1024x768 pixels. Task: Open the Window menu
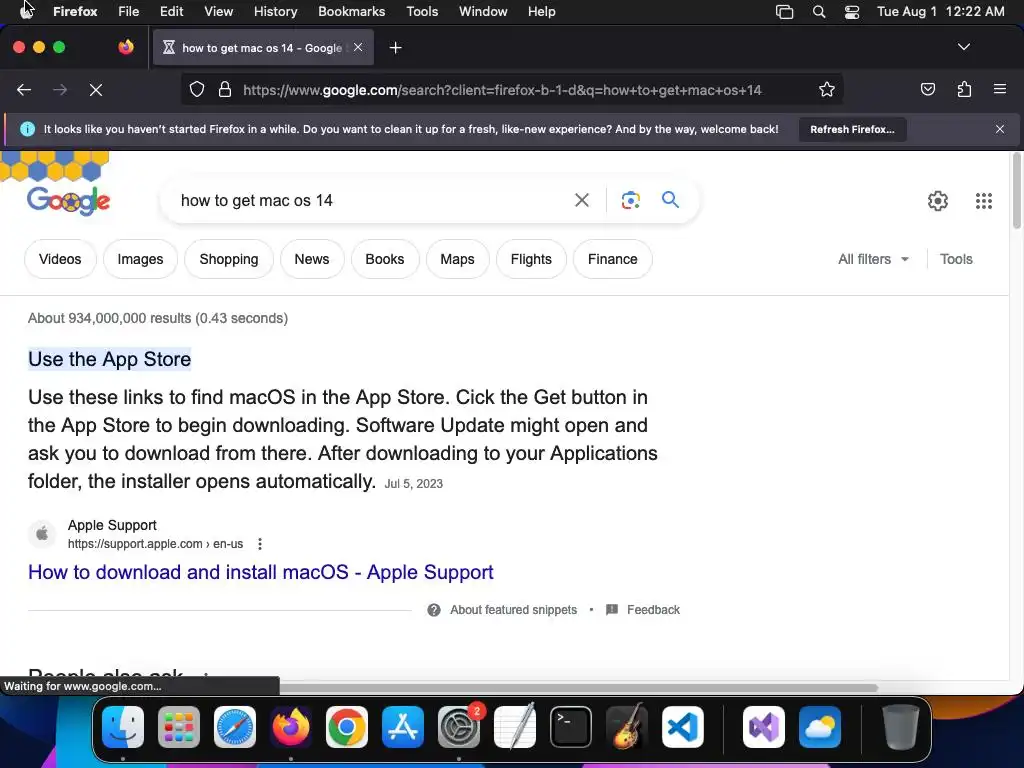(x=483, y=11)
